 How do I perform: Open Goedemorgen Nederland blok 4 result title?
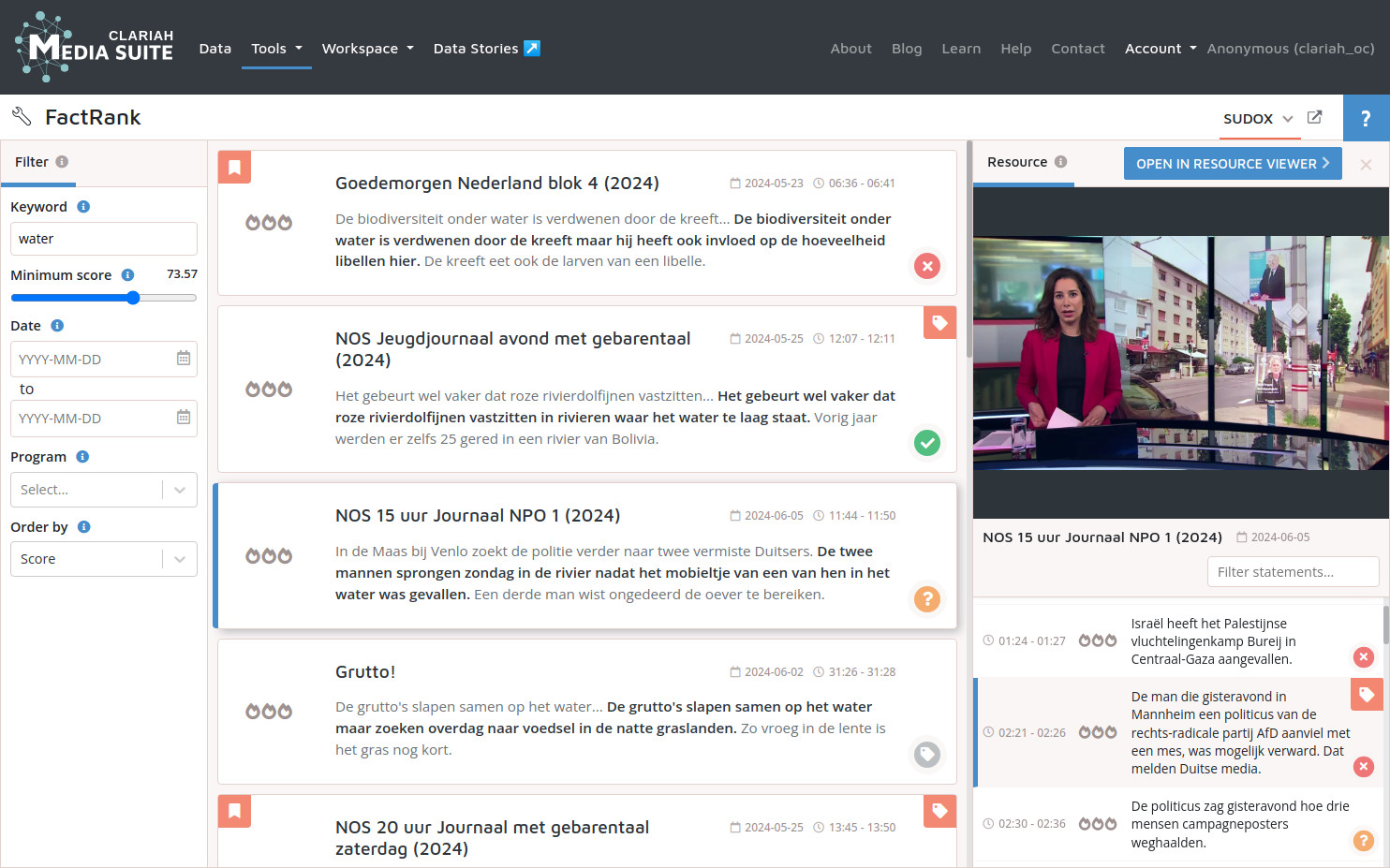point(497,184)
